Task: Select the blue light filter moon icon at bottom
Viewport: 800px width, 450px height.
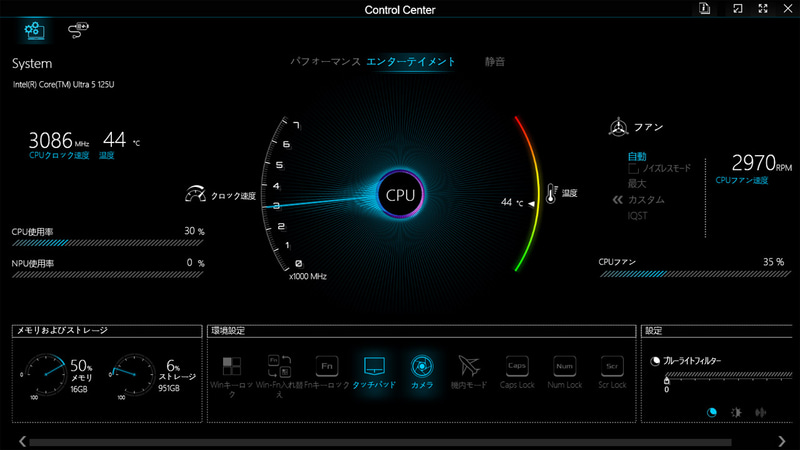Action: coord(712,412)
